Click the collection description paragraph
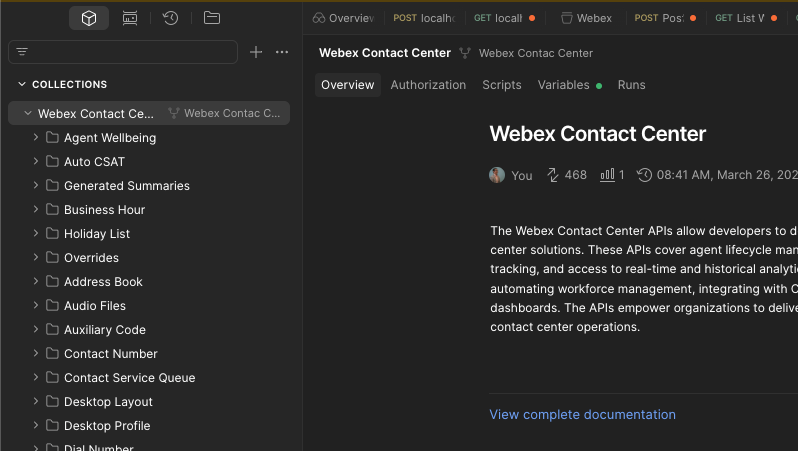 (644, 278)
